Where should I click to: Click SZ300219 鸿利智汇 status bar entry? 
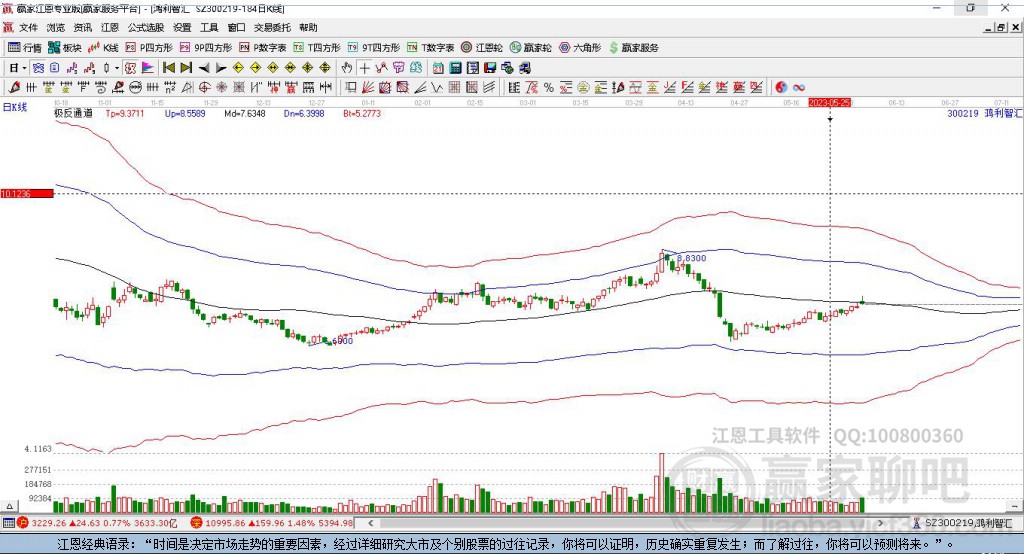(963, 523)
